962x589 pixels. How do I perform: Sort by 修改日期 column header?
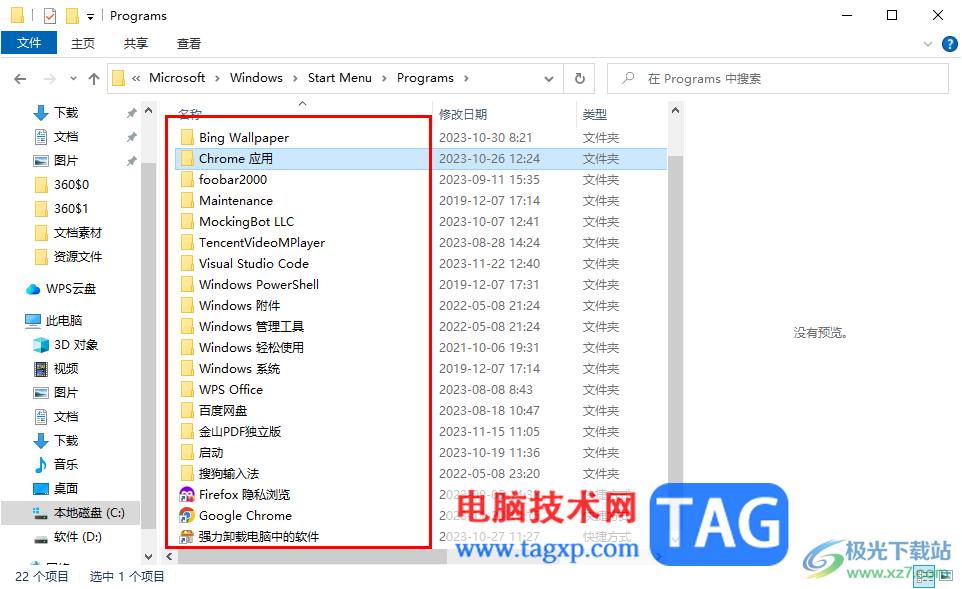point(463,115)
